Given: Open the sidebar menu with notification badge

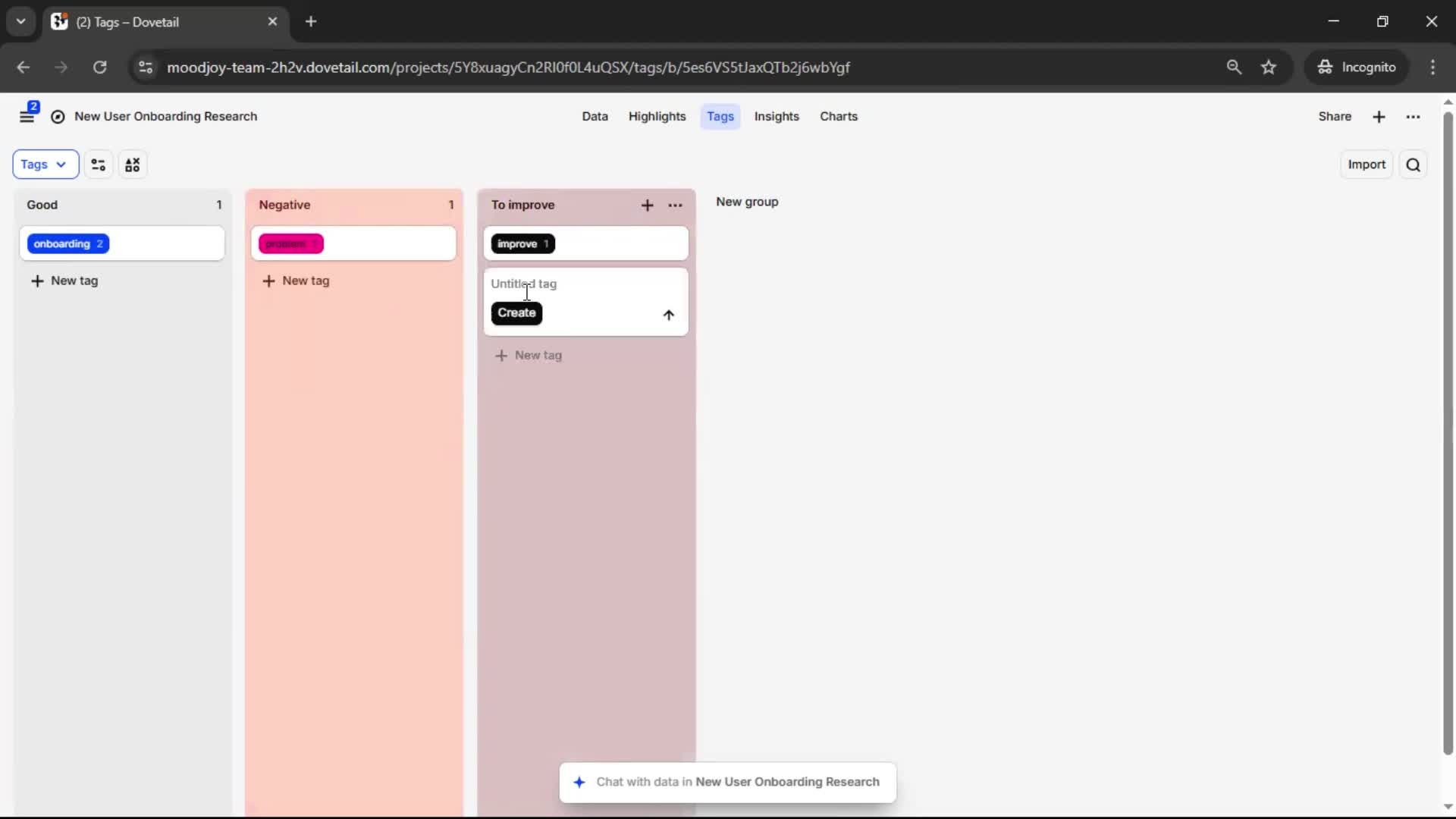Looking at the screenshot, I should point(27,116).
